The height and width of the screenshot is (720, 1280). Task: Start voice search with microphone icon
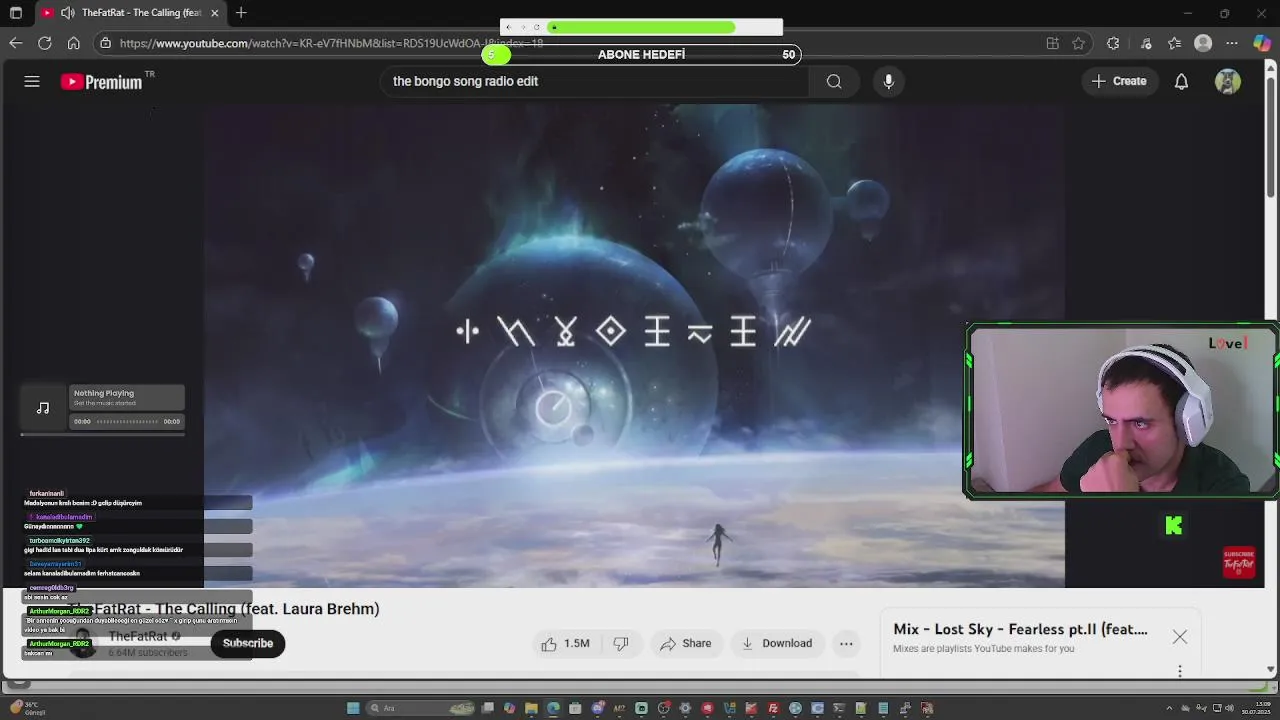(888, 82)
